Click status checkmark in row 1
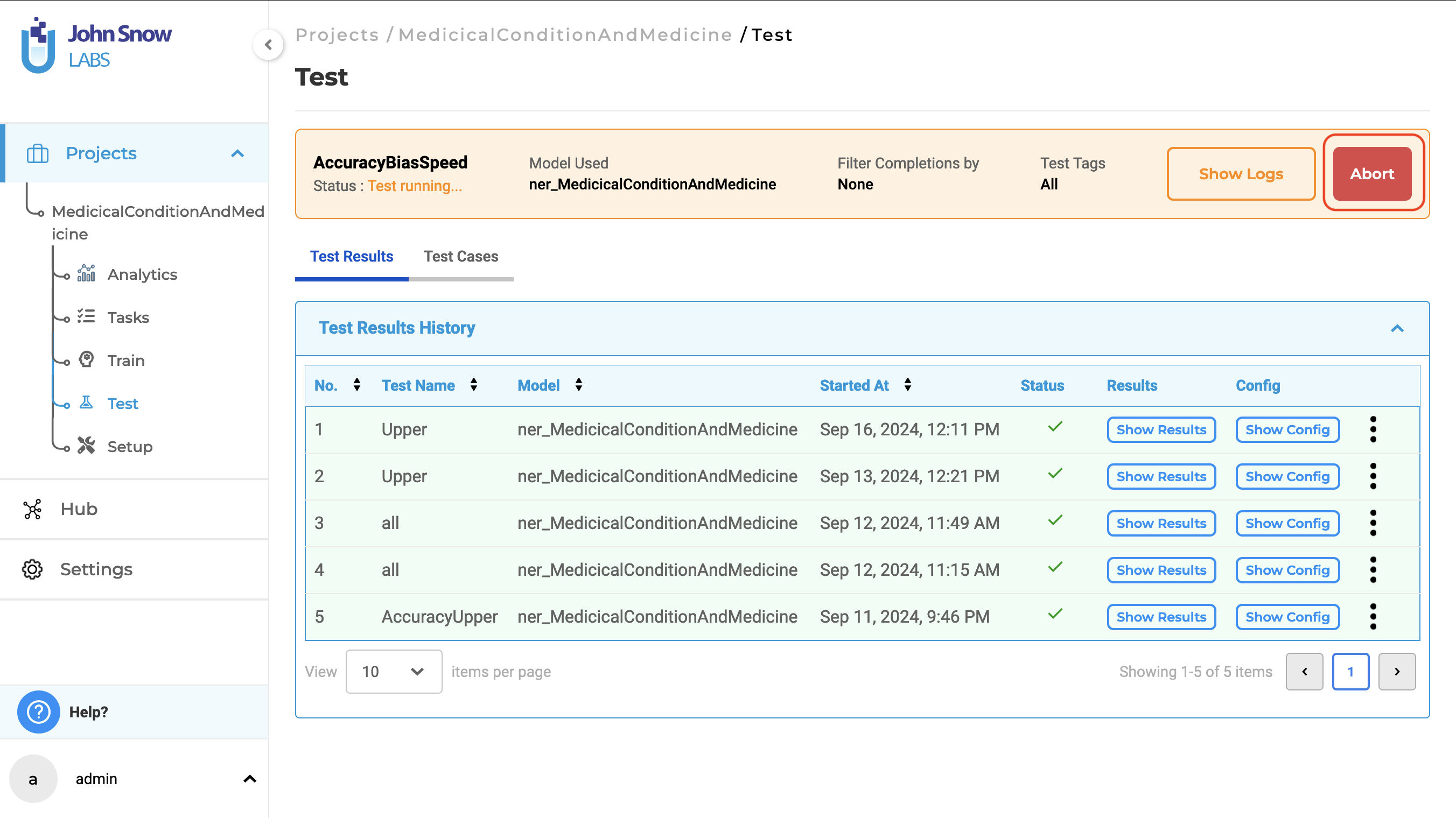Screen dimensions: 1456x818 click(1055, 427)
